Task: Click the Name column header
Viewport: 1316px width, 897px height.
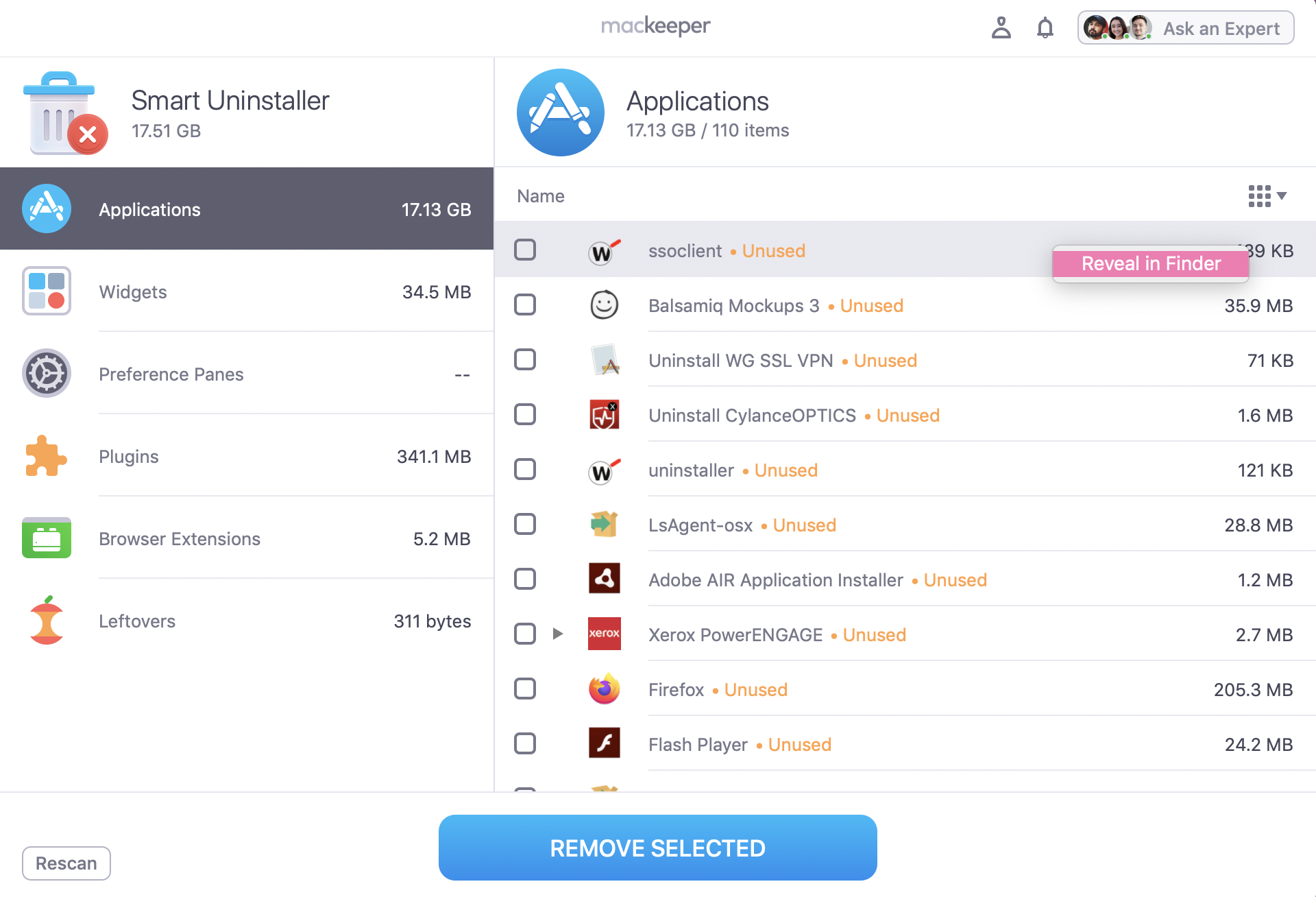Action: click(541, 196)
